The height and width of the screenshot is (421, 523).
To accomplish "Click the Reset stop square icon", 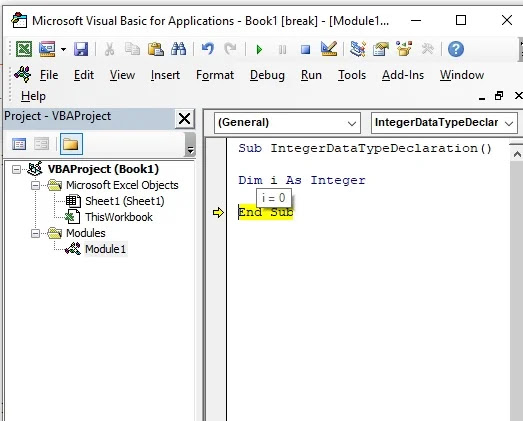I will tap(305, 50).
